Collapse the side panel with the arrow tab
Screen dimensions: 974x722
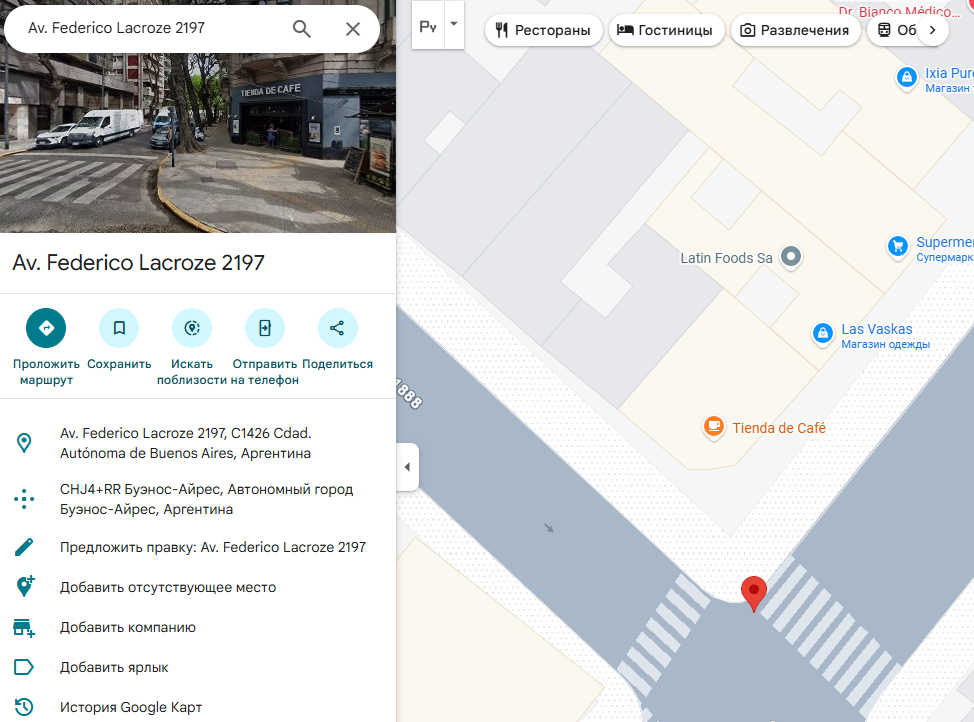click(407, 467)
